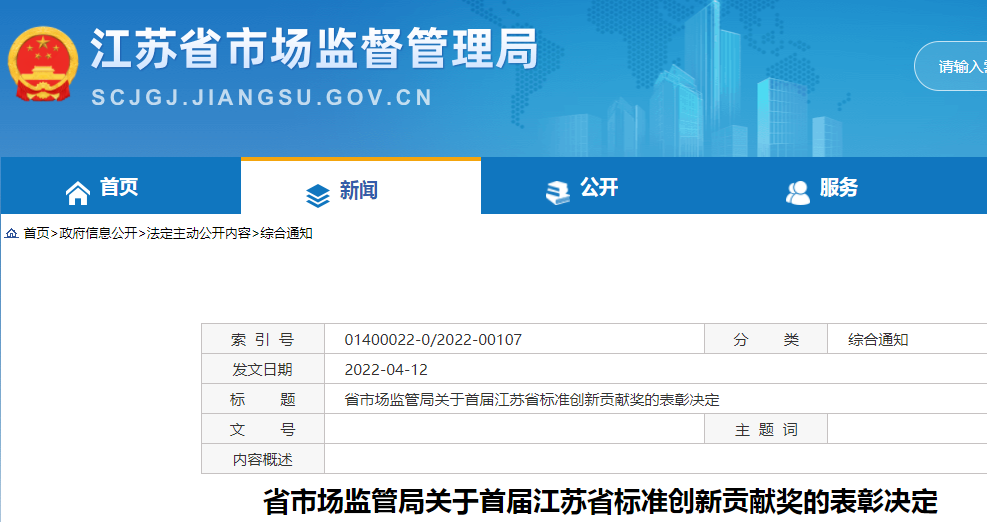Open the 法定主动公开内容 breadcrumb link
The width and height of the screenshot is (987, 522).
[198, 233]
